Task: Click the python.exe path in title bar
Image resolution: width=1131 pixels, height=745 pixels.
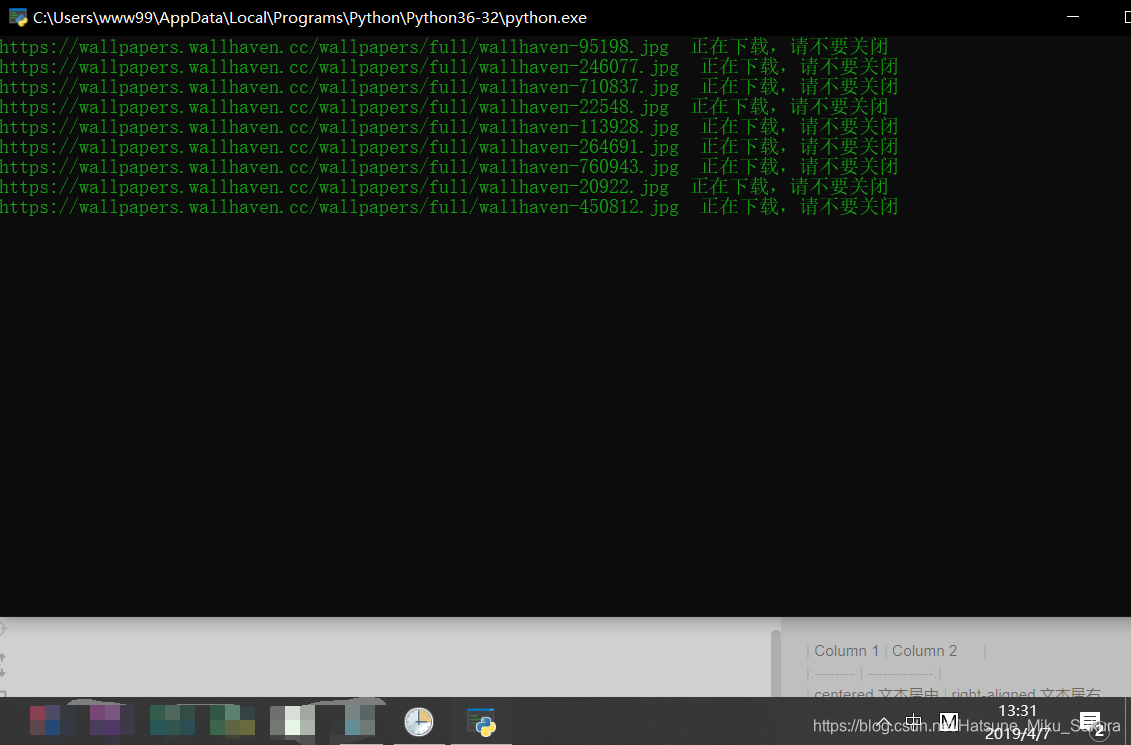Action: click(x=310, y=17)
